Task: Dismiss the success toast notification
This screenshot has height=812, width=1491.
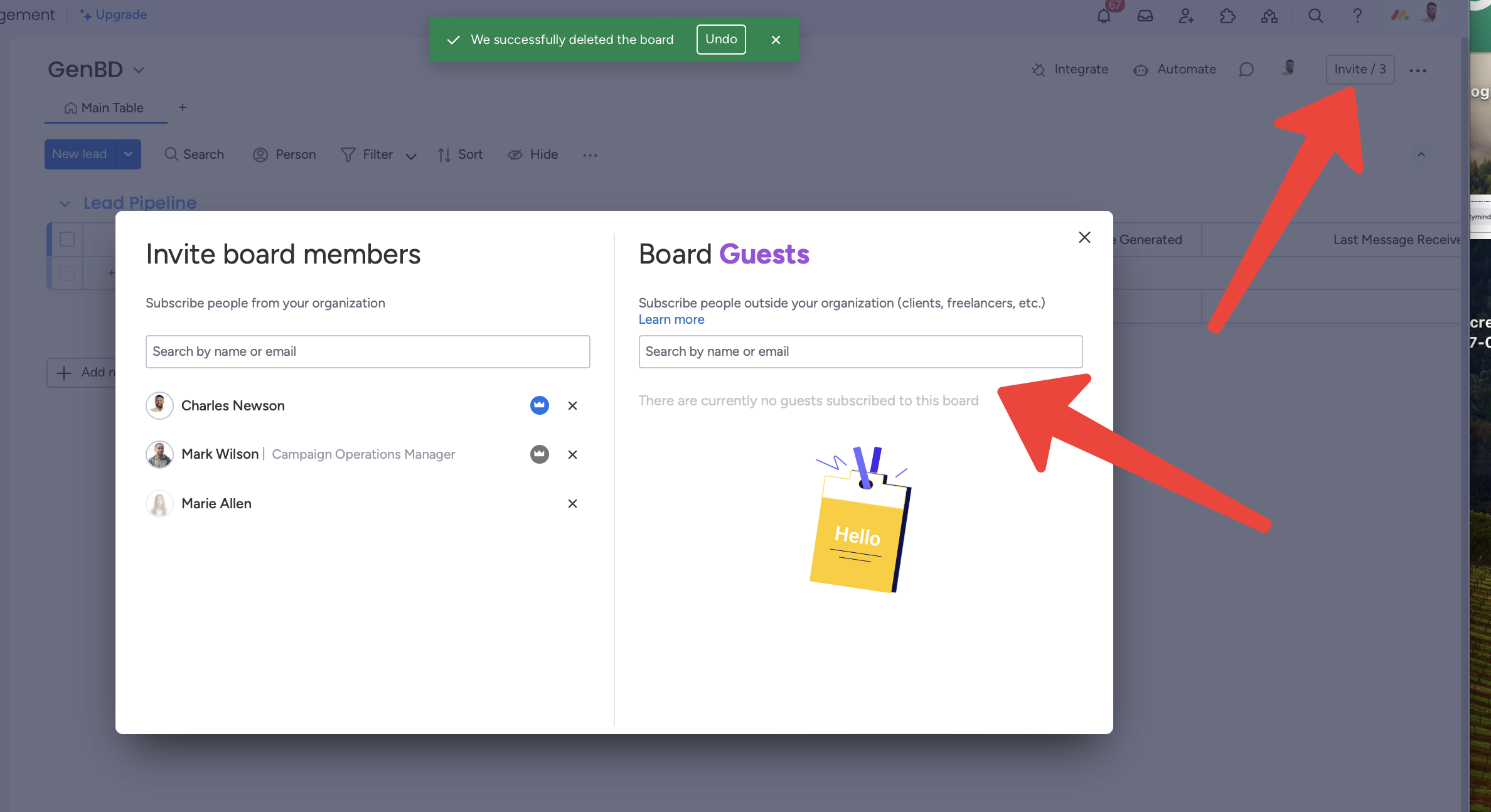Action: (776, 40)
